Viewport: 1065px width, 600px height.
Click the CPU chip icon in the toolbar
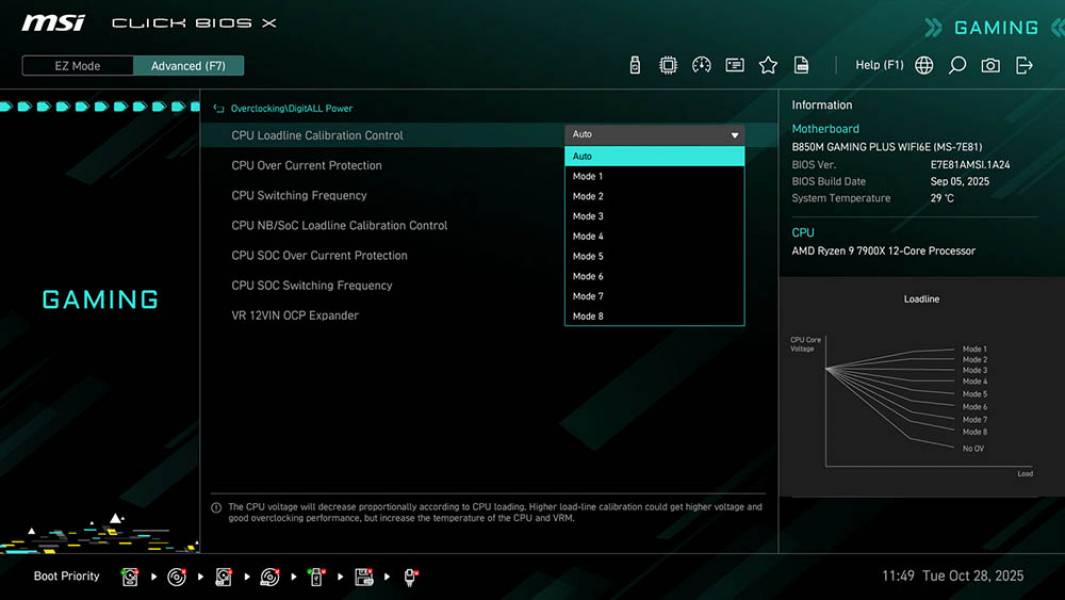pyautogui.click(x=667, y=64)
